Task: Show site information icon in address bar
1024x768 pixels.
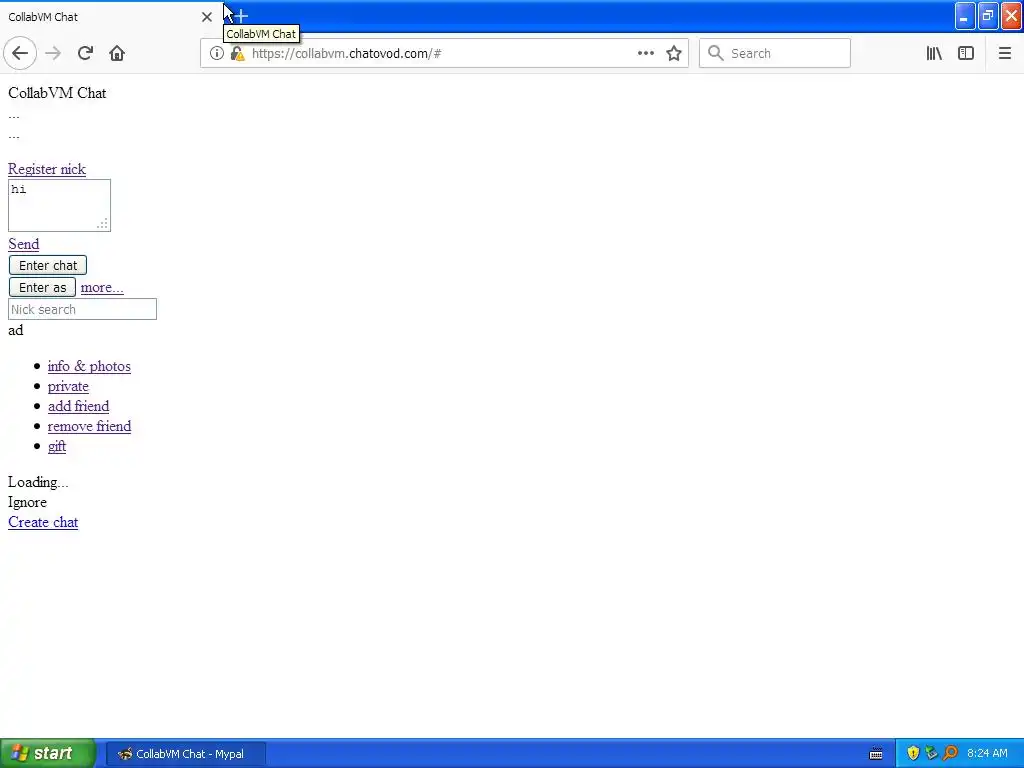Action: (x=216, y=54)
